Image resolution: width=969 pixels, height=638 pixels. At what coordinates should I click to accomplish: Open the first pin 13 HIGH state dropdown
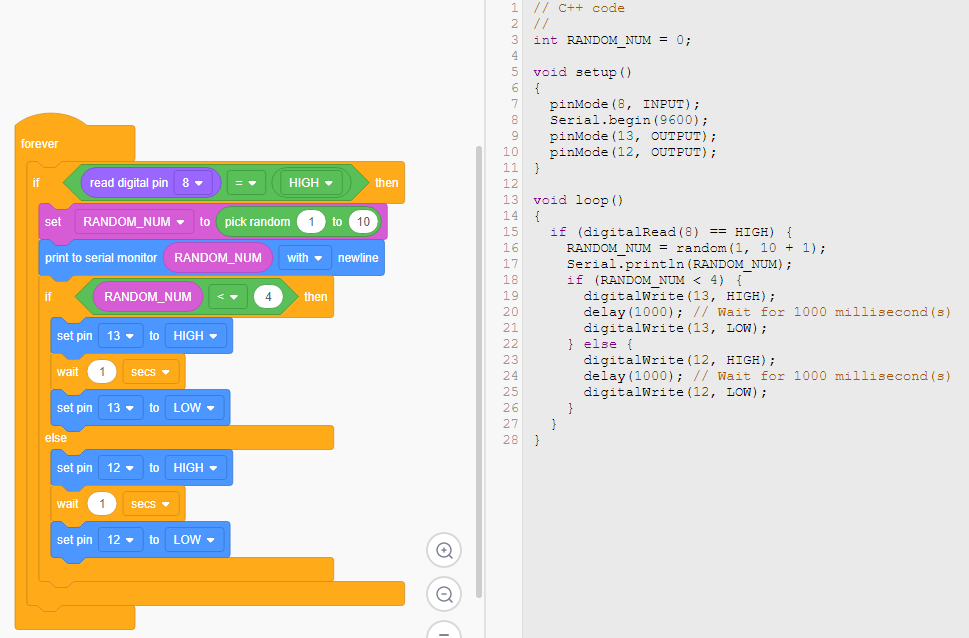point(195,336)
